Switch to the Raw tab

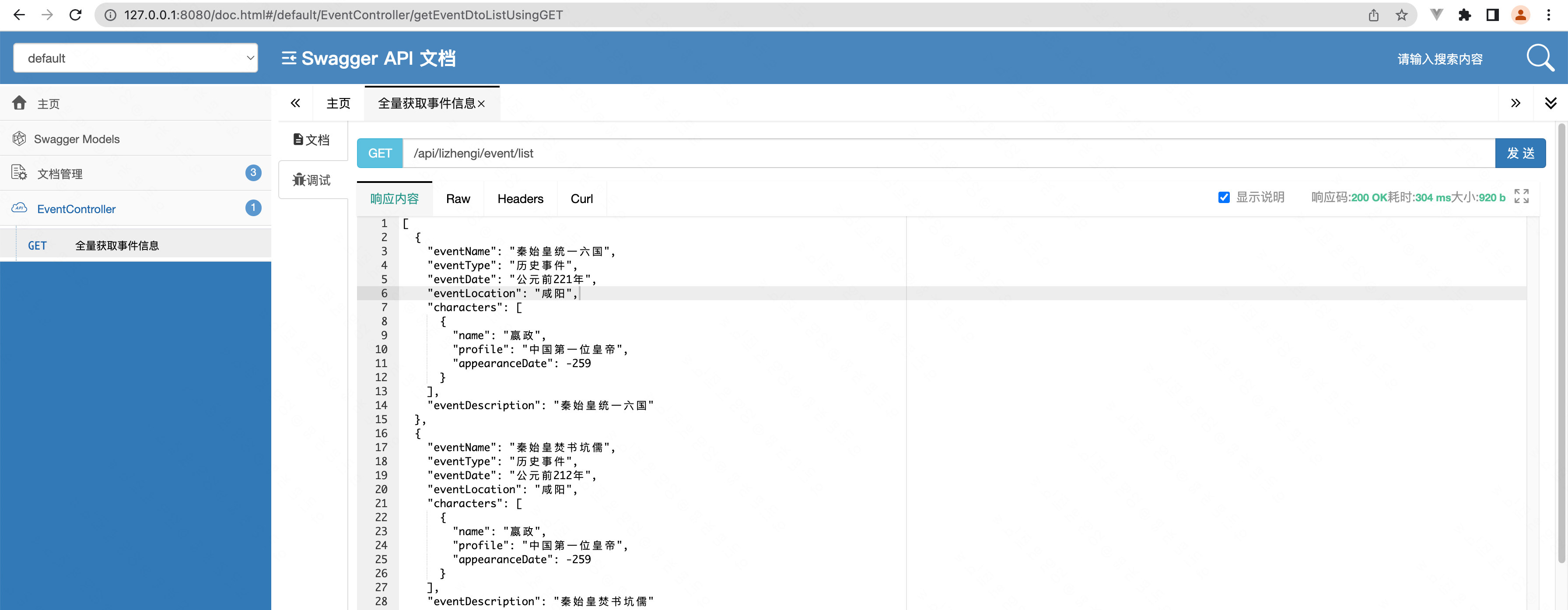pos(458,199)
